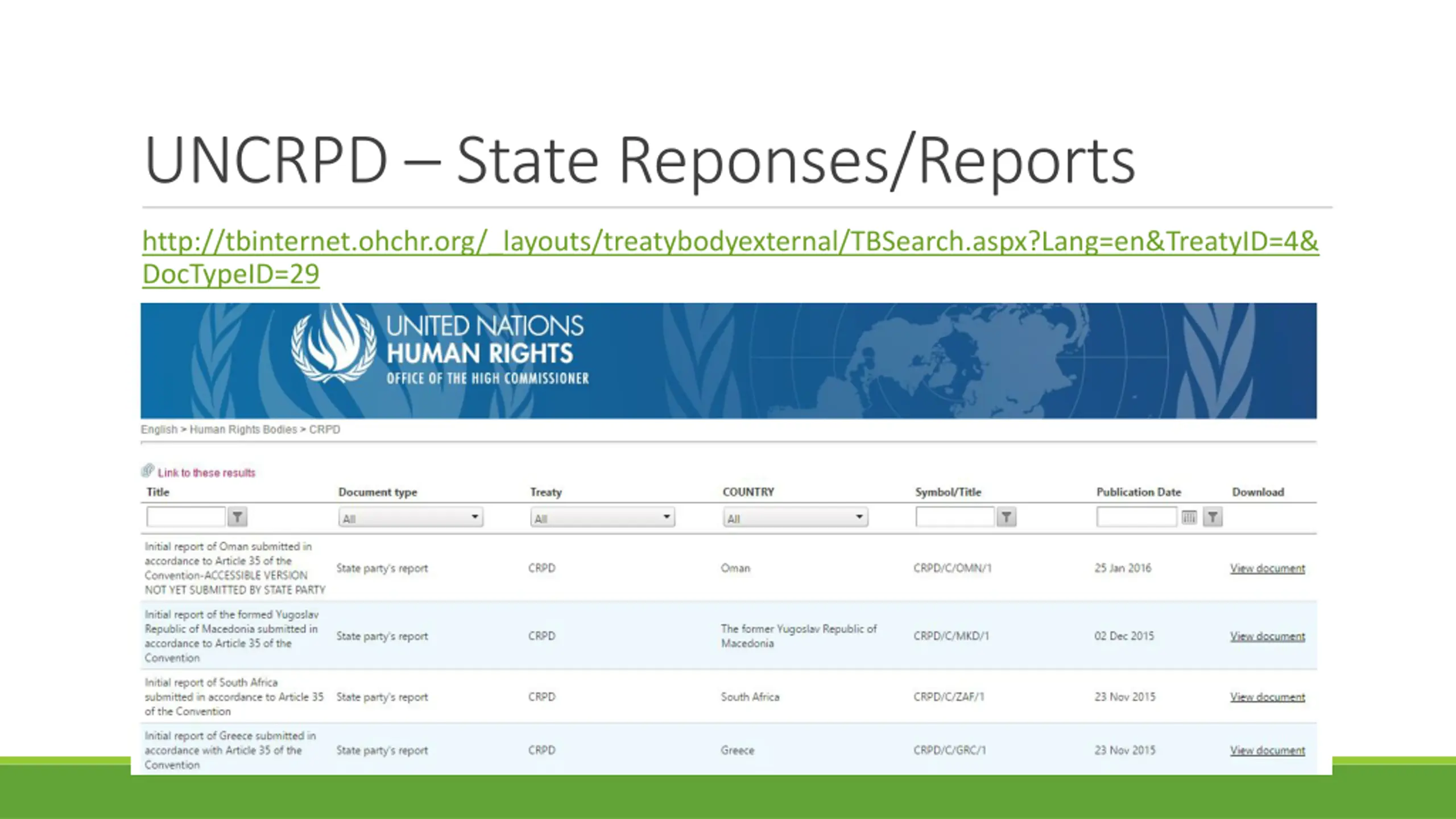Select the CRPD/C/OMN/1 symbol cell
Screen dimensions: 1456x819
[x=953, y=568]
